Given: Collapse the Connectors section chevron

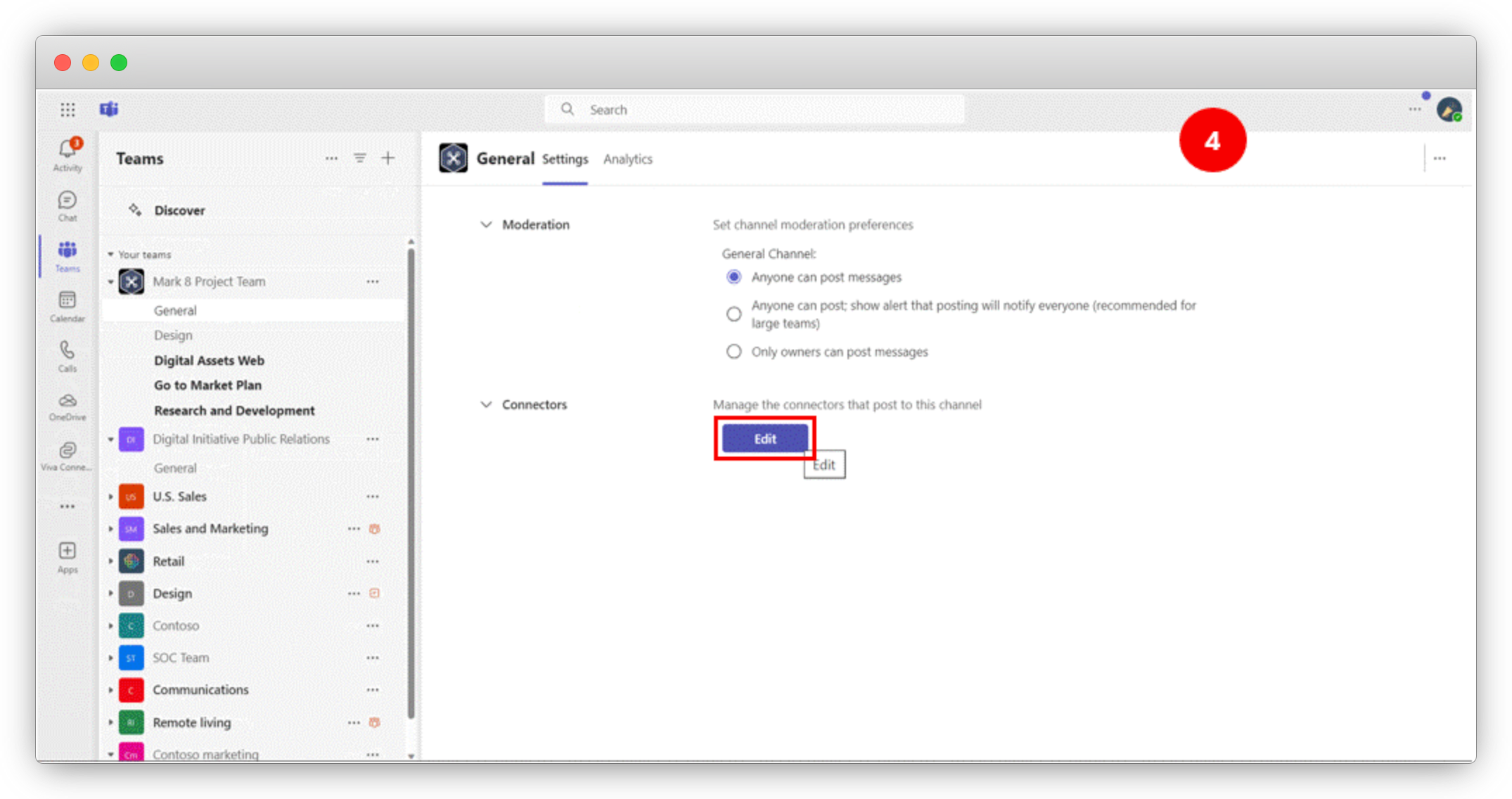Looking at the screenshot, I should tap(486, 405).
